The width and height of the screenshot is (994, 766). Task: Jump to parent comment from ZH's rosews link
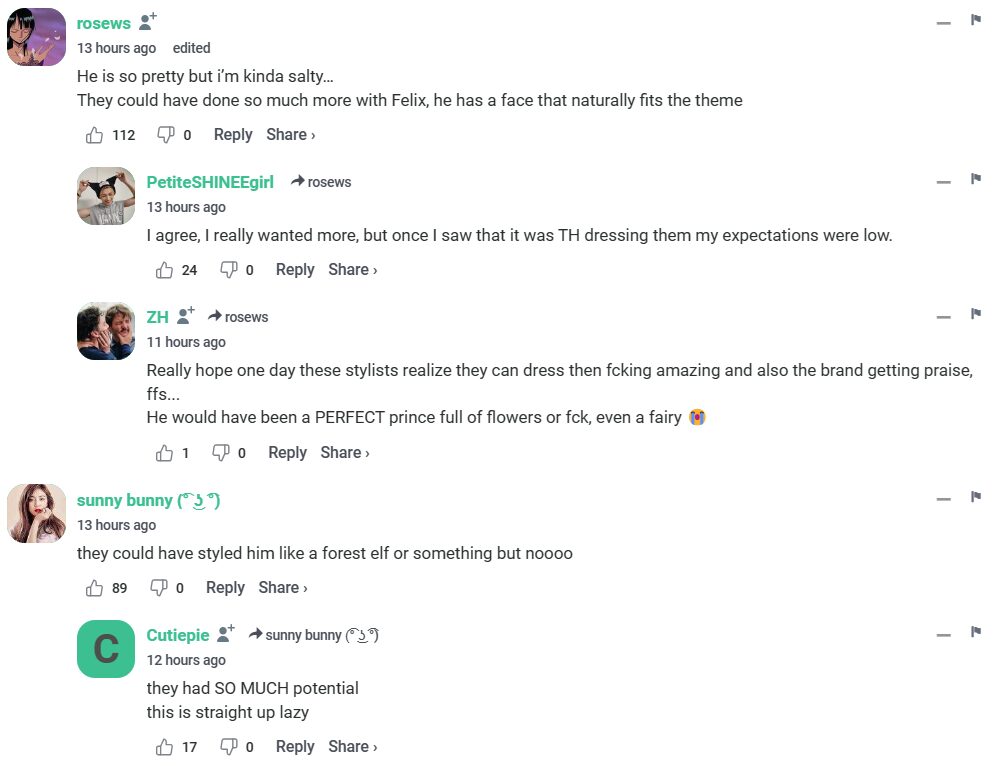(x=238, y=317)
